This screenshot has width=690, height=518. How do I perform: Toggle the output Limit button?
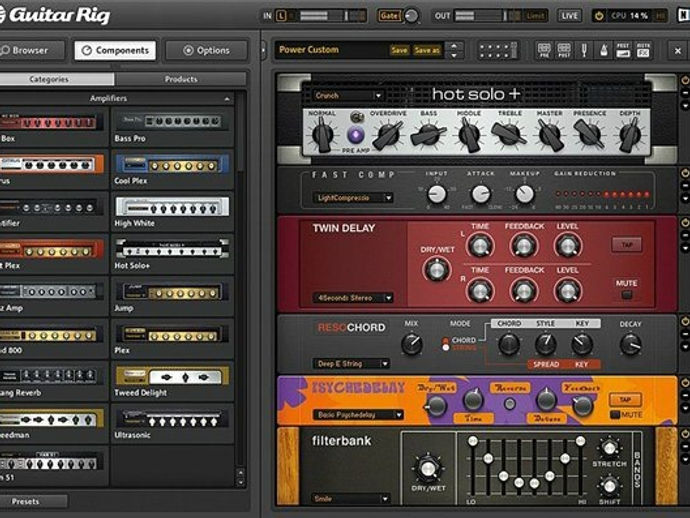(x=535, y=16)
